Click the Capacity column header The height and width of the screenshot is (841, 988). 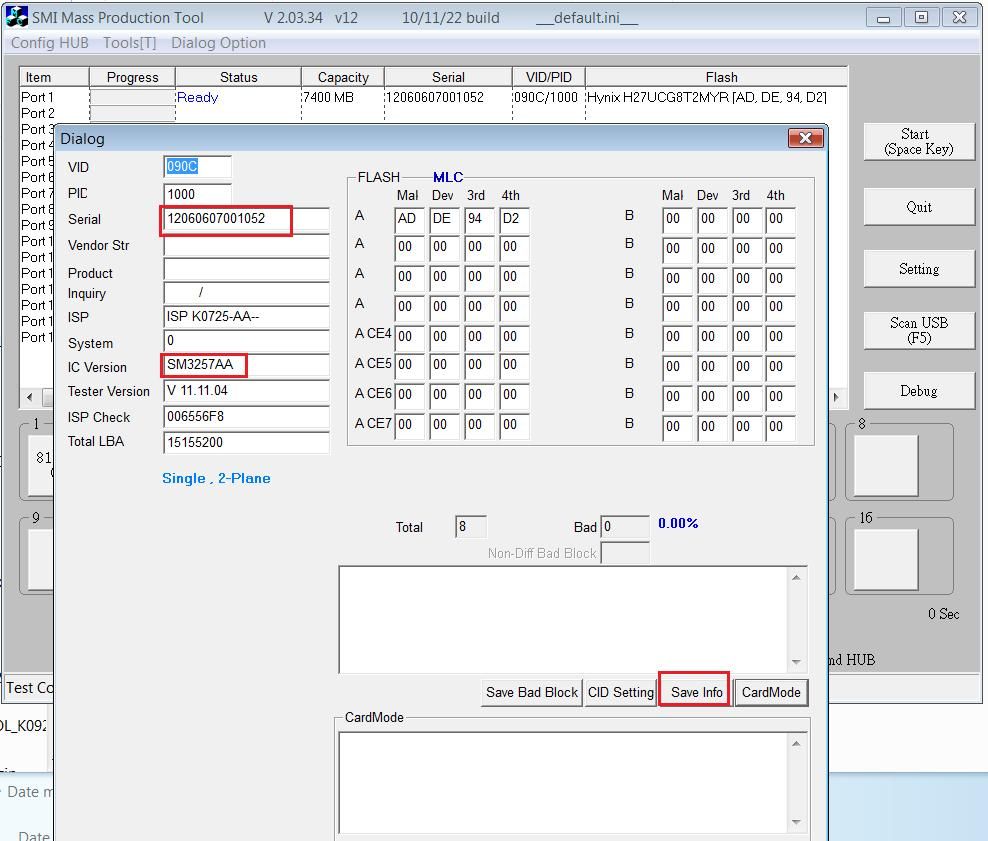(343, 77)
